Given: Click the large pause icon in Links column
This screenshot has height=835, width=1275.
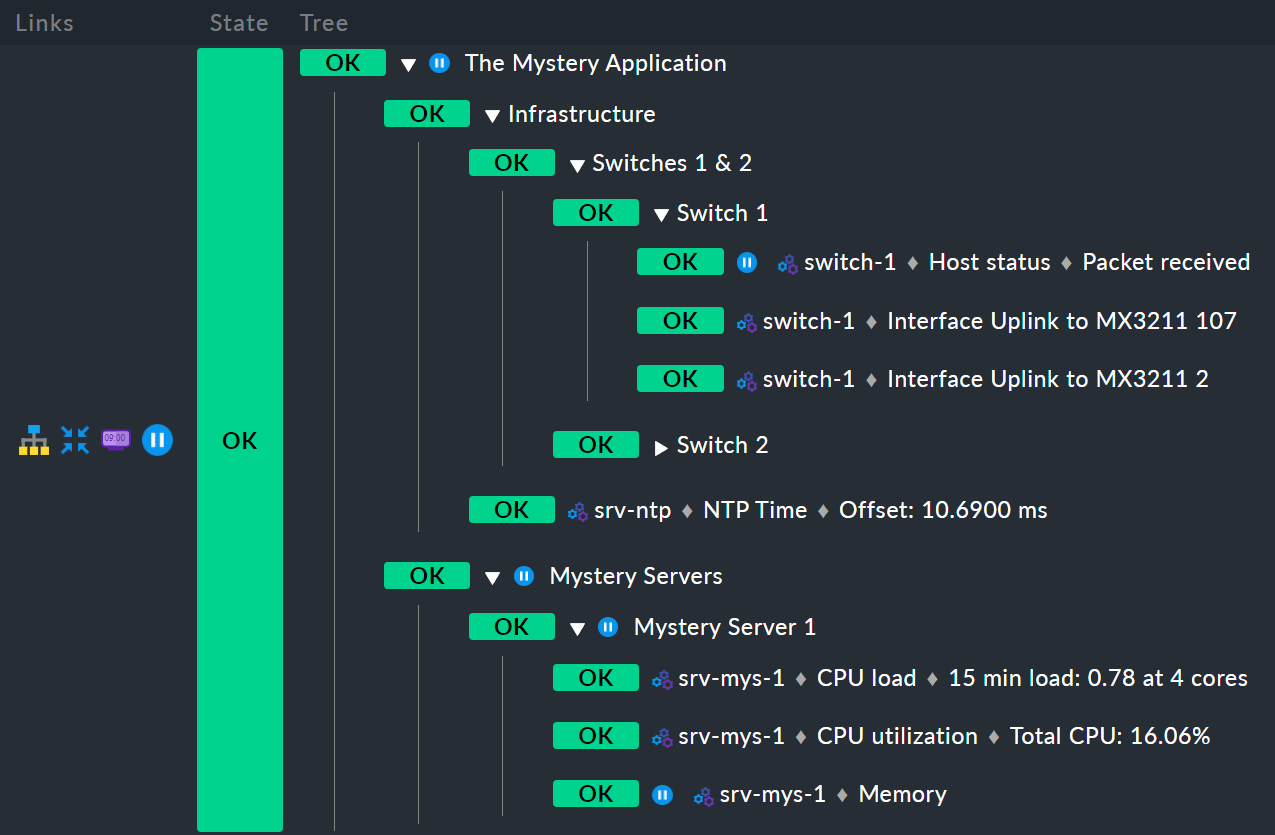Looking at the screenshot, I should 157,440.
